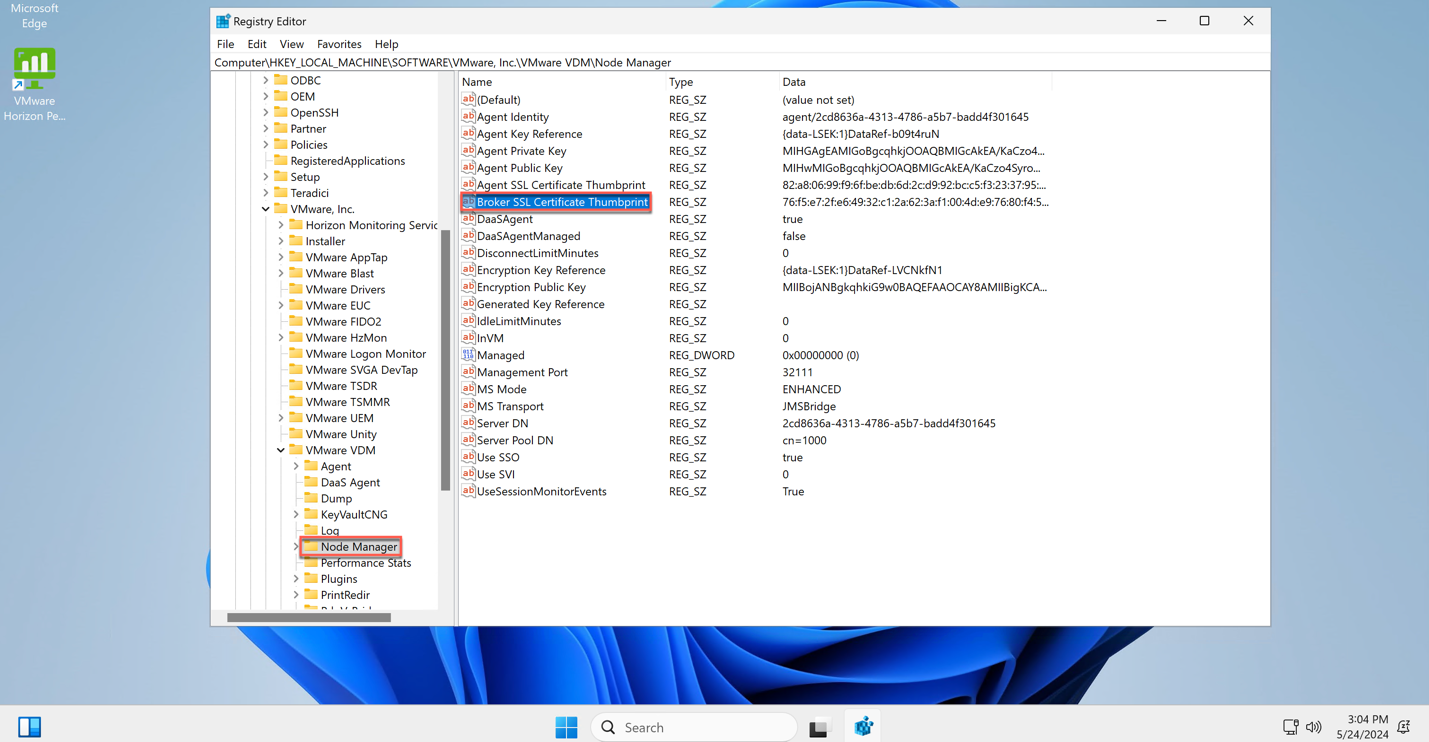Click the Use SSO value icon
The image size is (1429, 742).
point(468,456)
